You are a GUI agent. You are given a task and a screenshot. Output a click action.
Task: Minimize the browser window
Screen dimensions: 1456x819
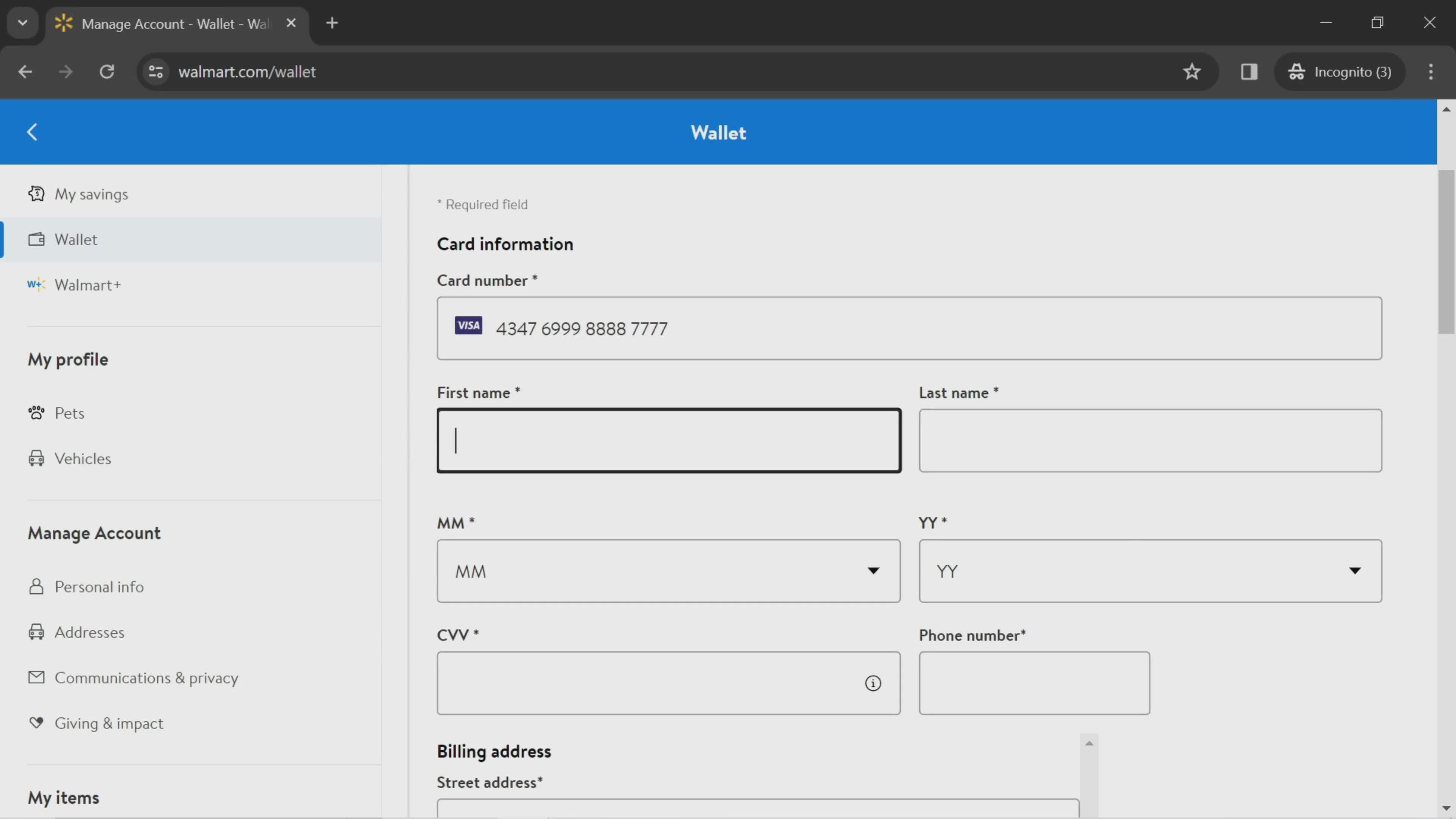(1326, 23)
